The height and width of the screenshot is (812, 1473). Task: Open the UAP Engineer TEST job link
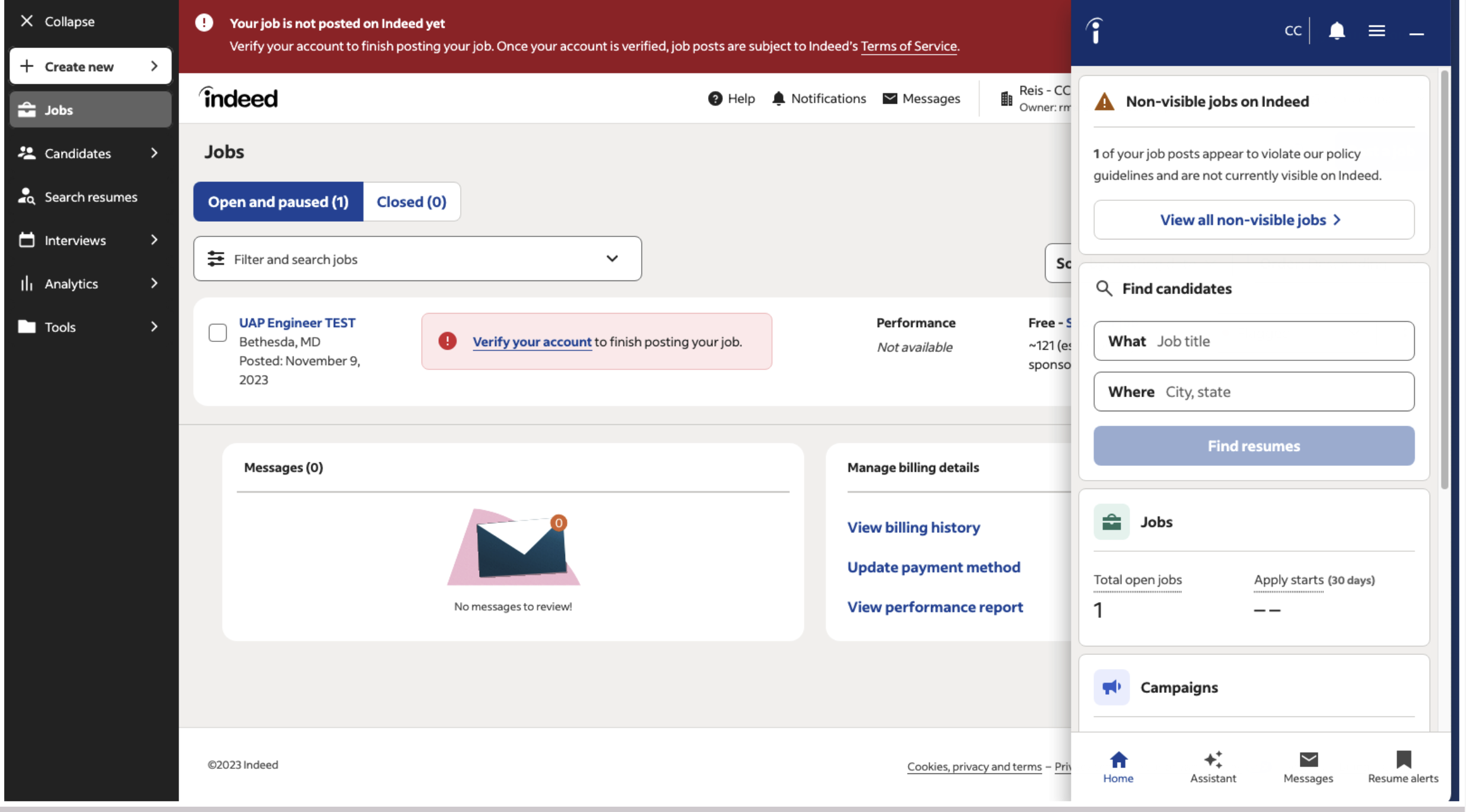click(297, 322)
